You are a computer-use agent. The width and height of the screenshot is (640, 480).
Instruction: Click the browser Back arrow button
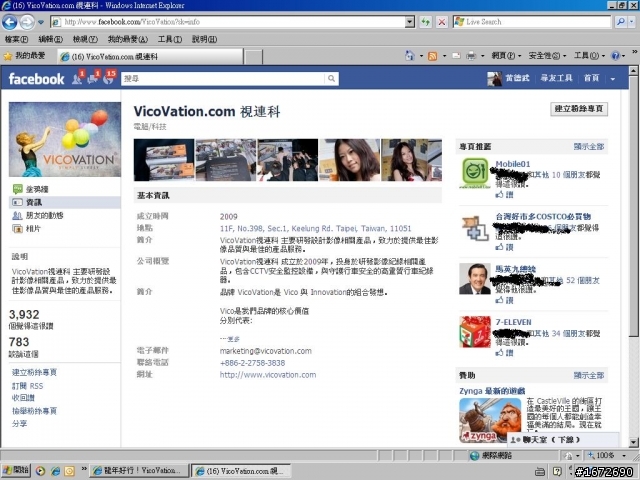[10, 22]
